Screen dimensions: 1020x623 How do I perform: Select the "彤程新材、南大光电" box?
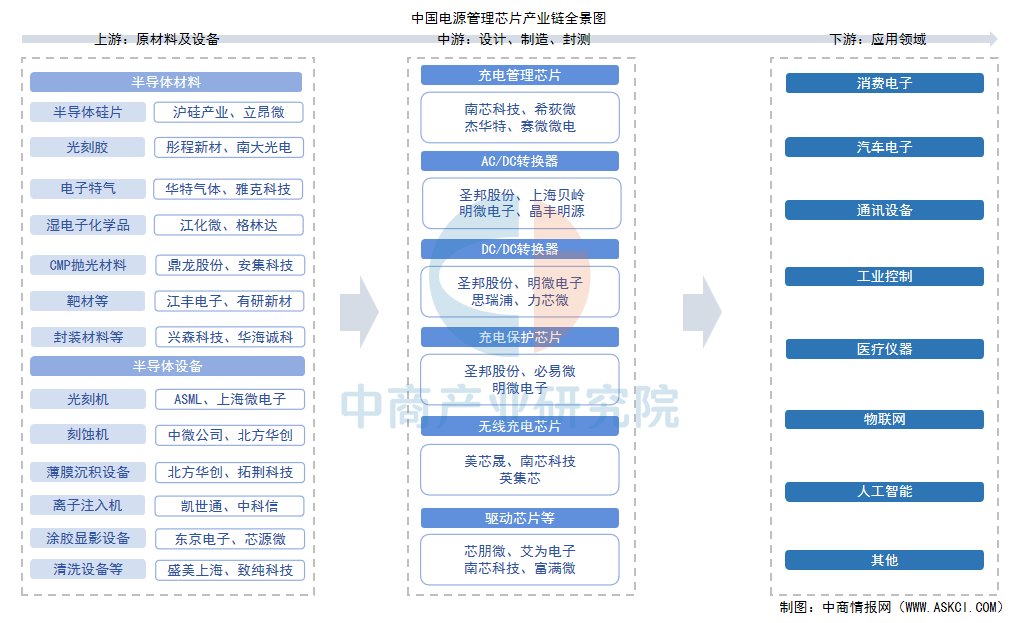coord(228,147)
